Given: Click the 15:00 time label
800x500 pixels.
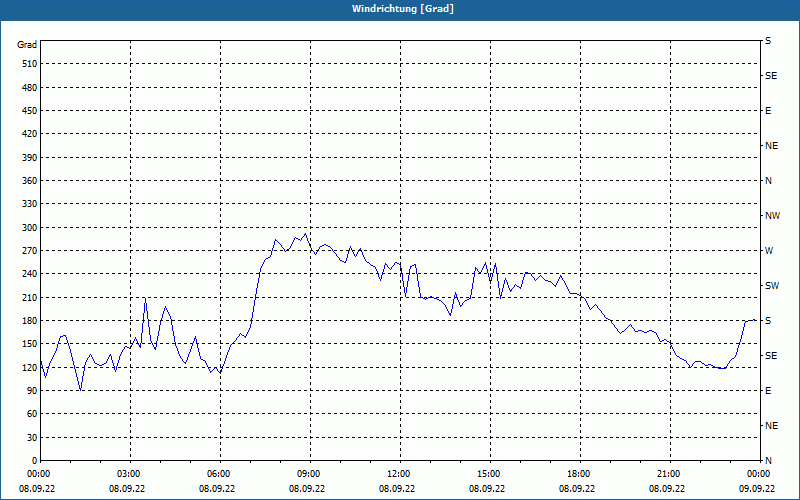Looking at the screenshot, I should coord(490,474).
